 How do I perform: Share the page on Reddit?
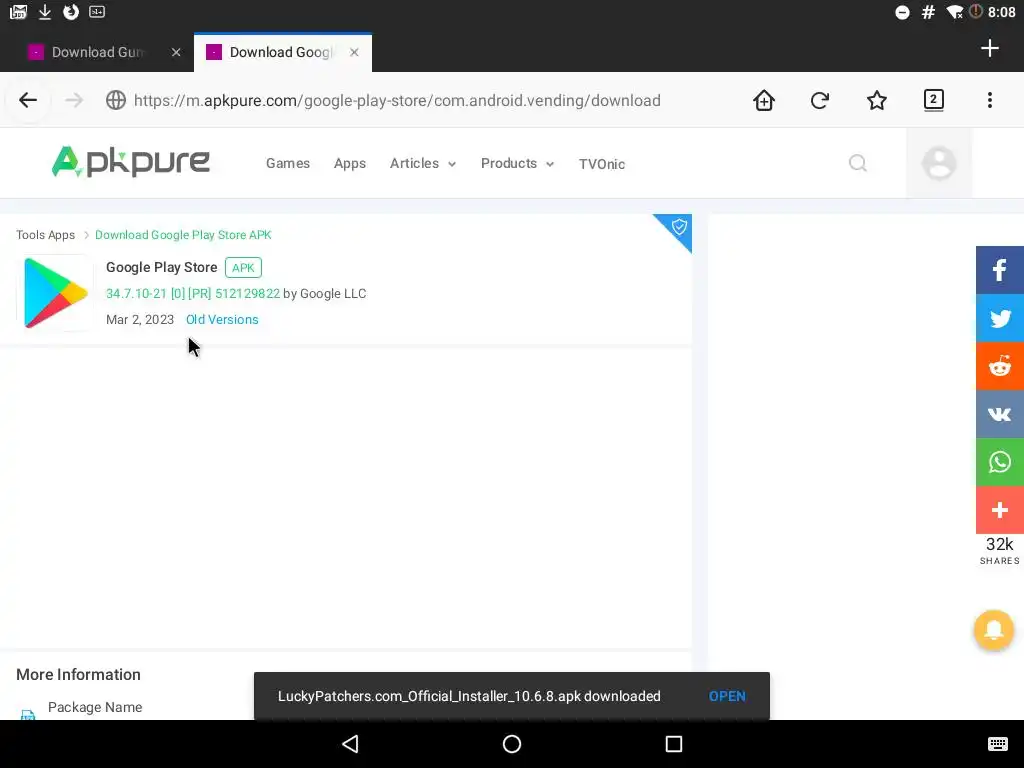click(x=999, y=366)
